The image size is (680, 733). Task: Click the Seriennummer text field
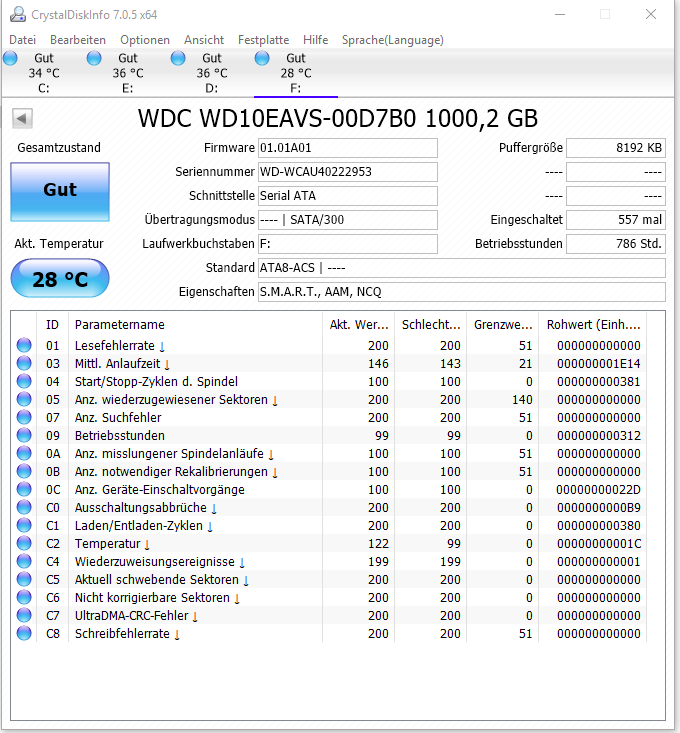(347, 172)
